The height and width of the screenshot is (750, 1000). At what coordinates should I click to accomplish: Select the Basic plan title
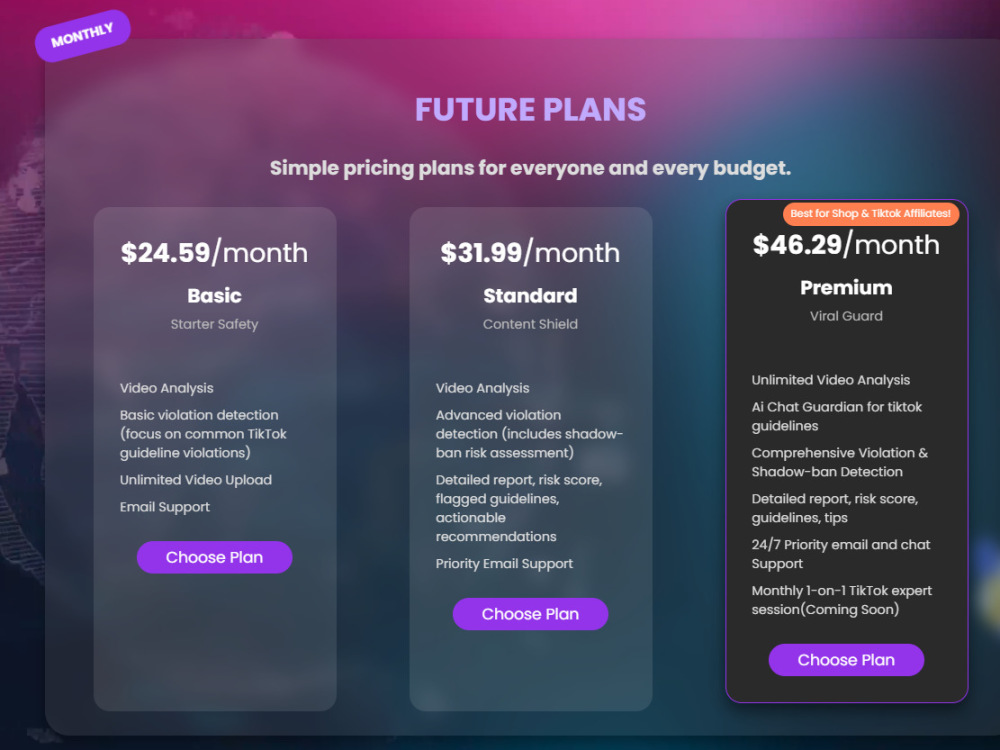[x=214, y=296]
